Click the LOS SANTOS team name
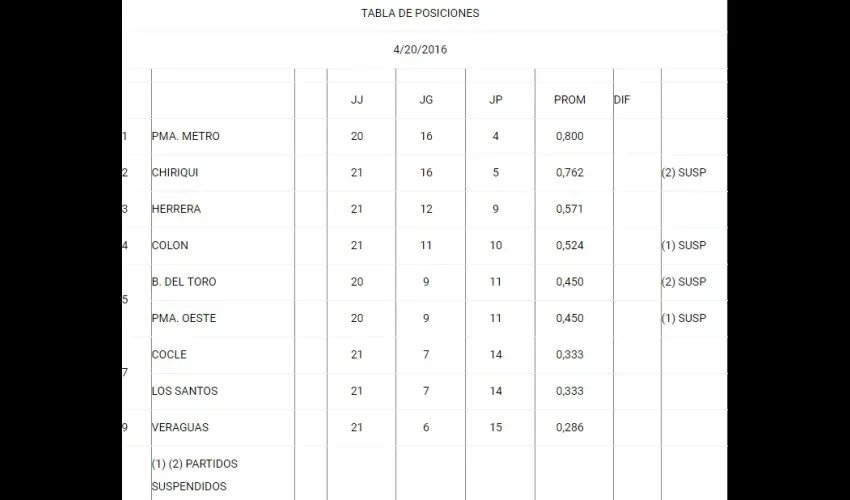Viewport: 850px width, 500px height. pos(184,391)
